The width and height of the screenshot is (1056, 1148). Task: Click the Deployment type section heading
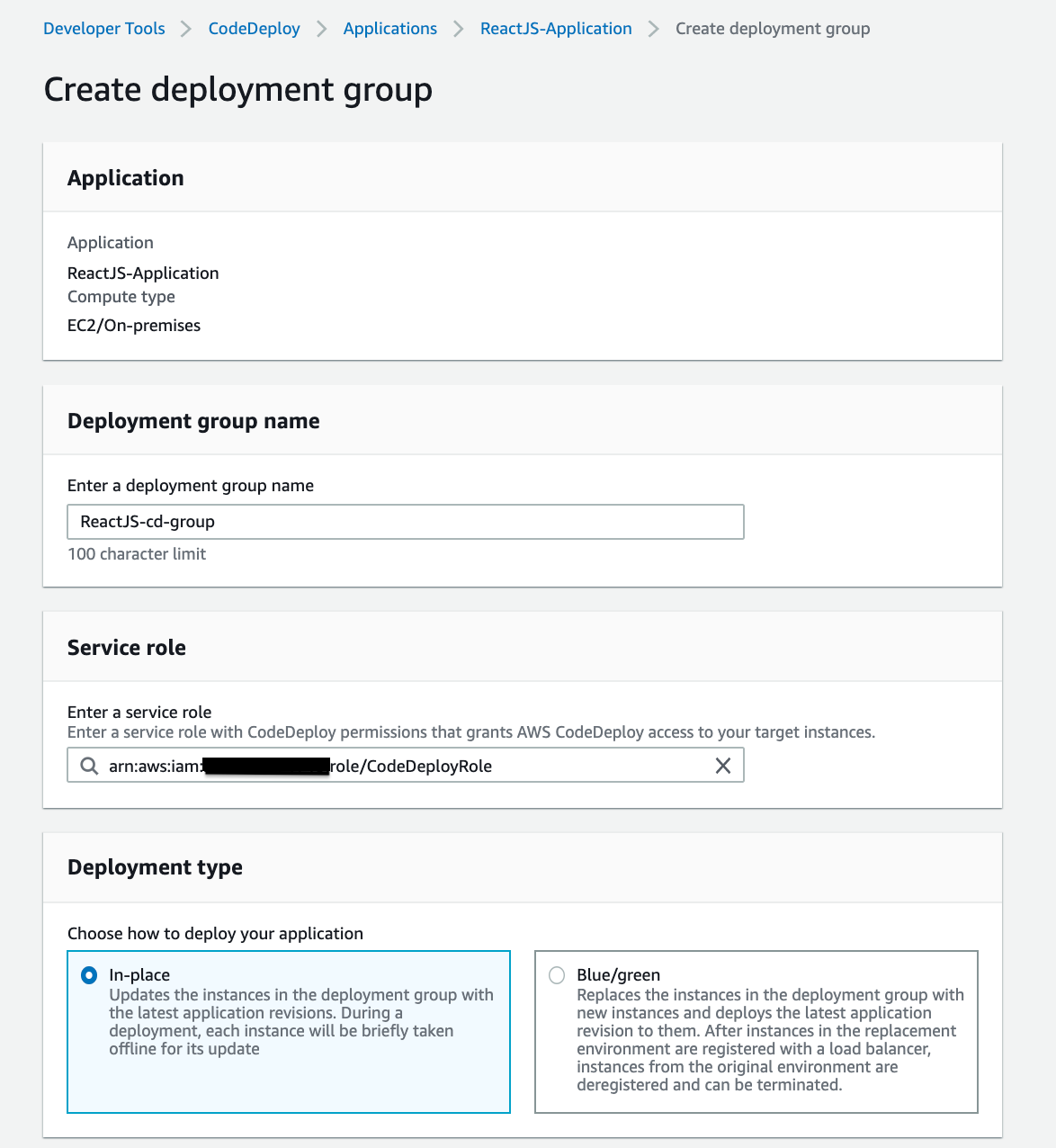pos(155,867)
